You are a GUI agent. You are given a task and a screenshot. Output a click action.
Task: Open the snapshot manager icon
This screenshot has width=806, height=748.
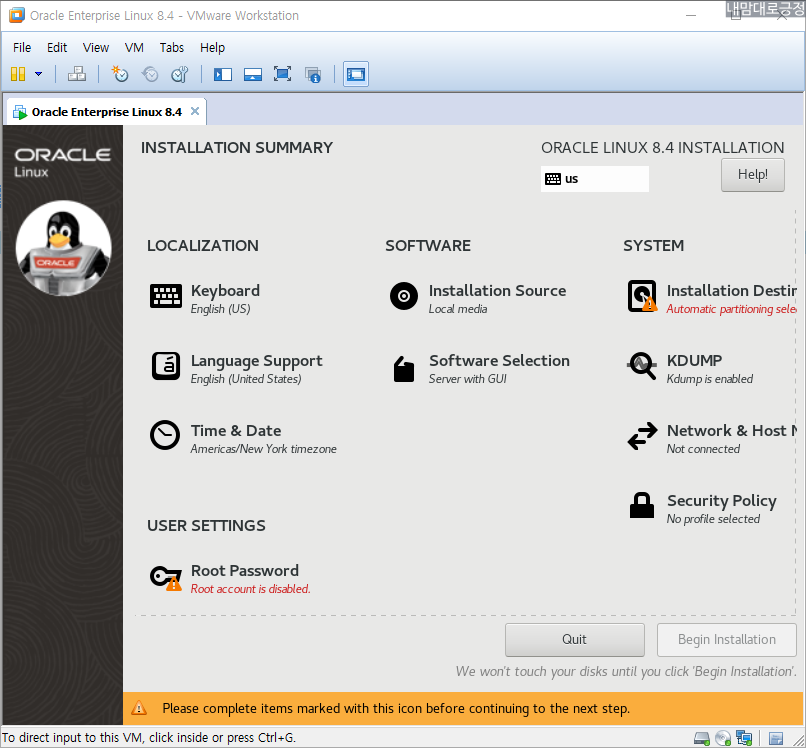click(x=180, y=74)
